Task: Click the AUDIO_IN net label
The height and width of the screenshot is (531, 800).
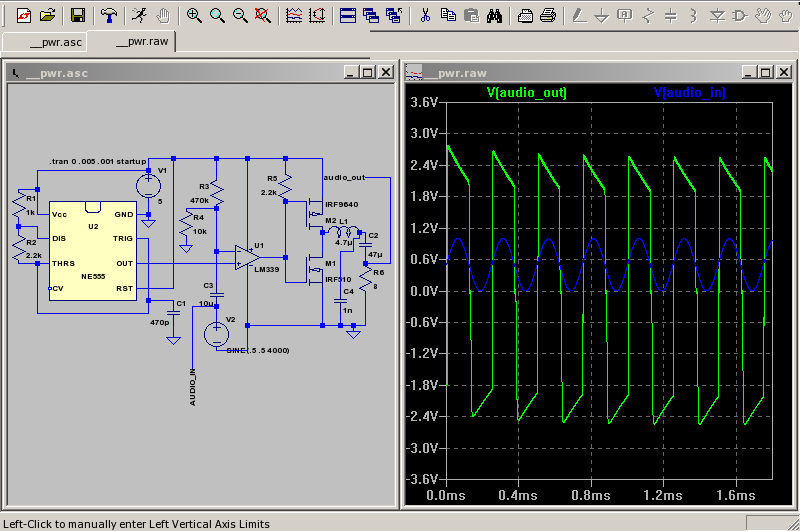Action: point(192,387)
